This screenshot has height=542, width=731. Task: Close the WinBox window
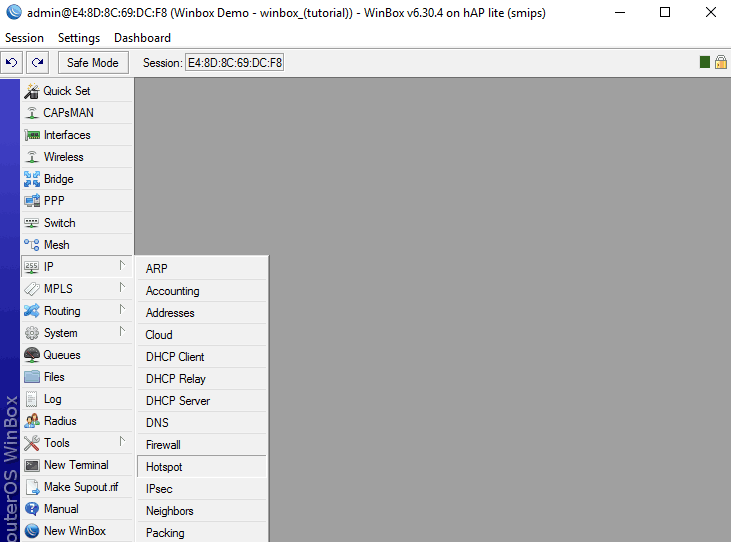point(710,12)
